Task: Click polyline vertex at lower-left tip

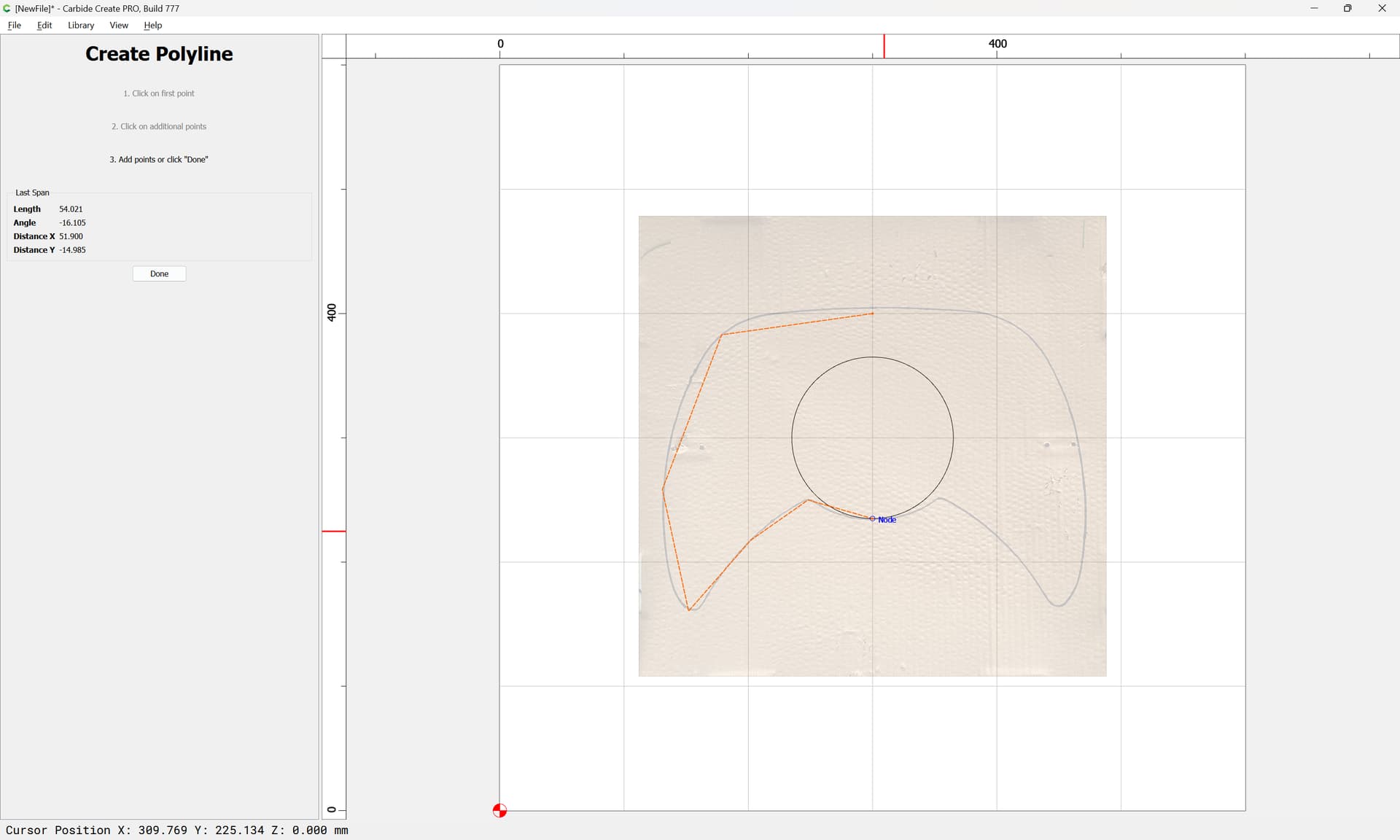Action: (x=689, y=610)
